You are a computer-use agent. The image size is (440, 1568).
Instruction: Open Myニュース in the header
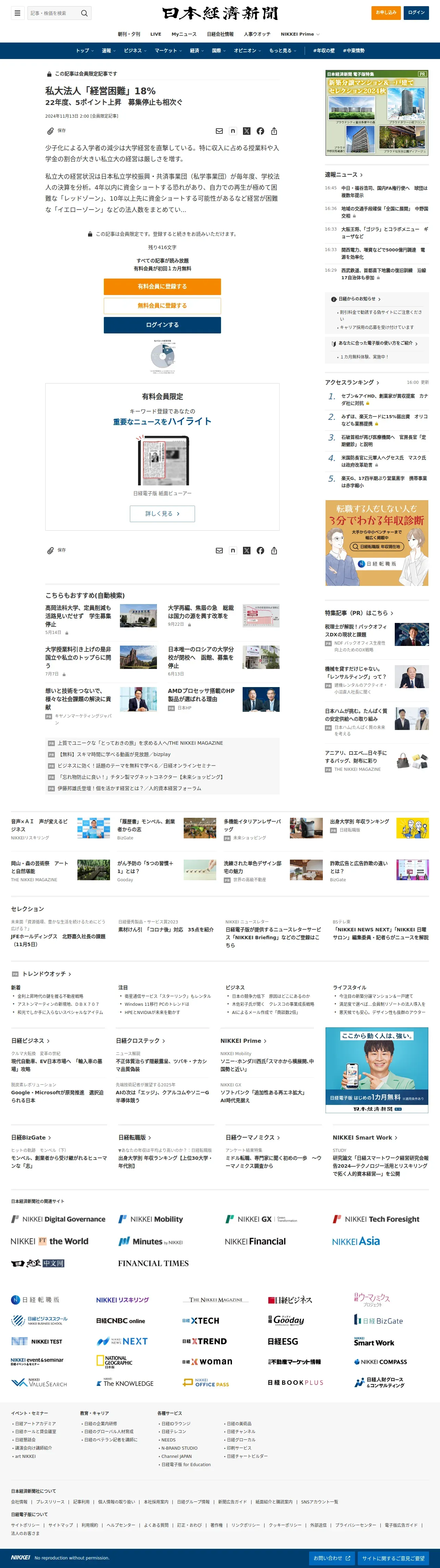[x=184, y=34]
